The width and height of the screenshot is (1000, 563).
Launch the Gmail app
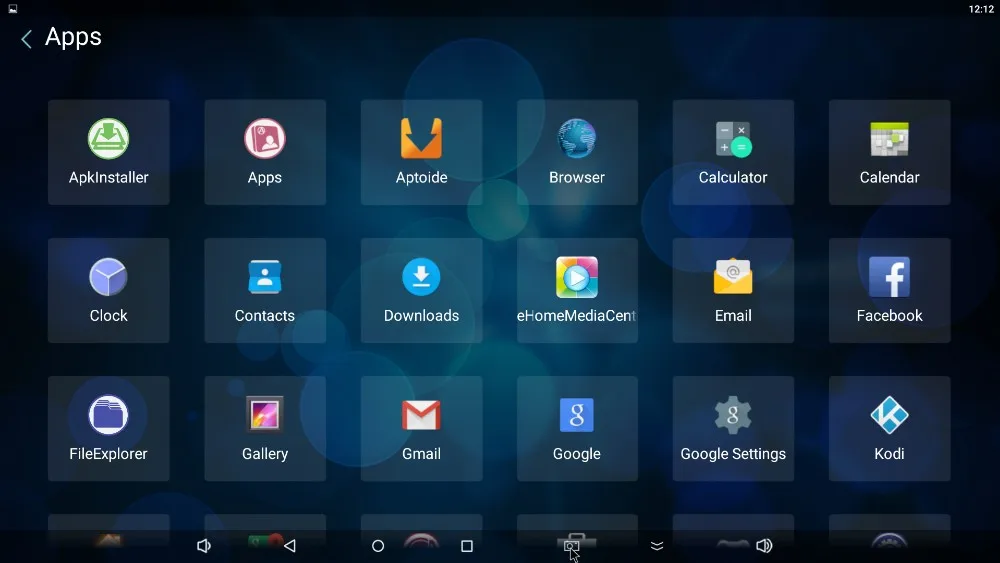click(x=421, y=428)
